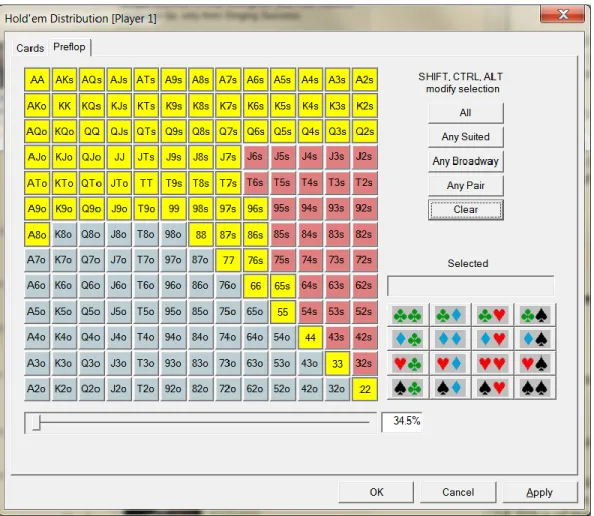Toggle the 22 hand cell
Viewport: 594px width, 516px height.
point(364,389)
